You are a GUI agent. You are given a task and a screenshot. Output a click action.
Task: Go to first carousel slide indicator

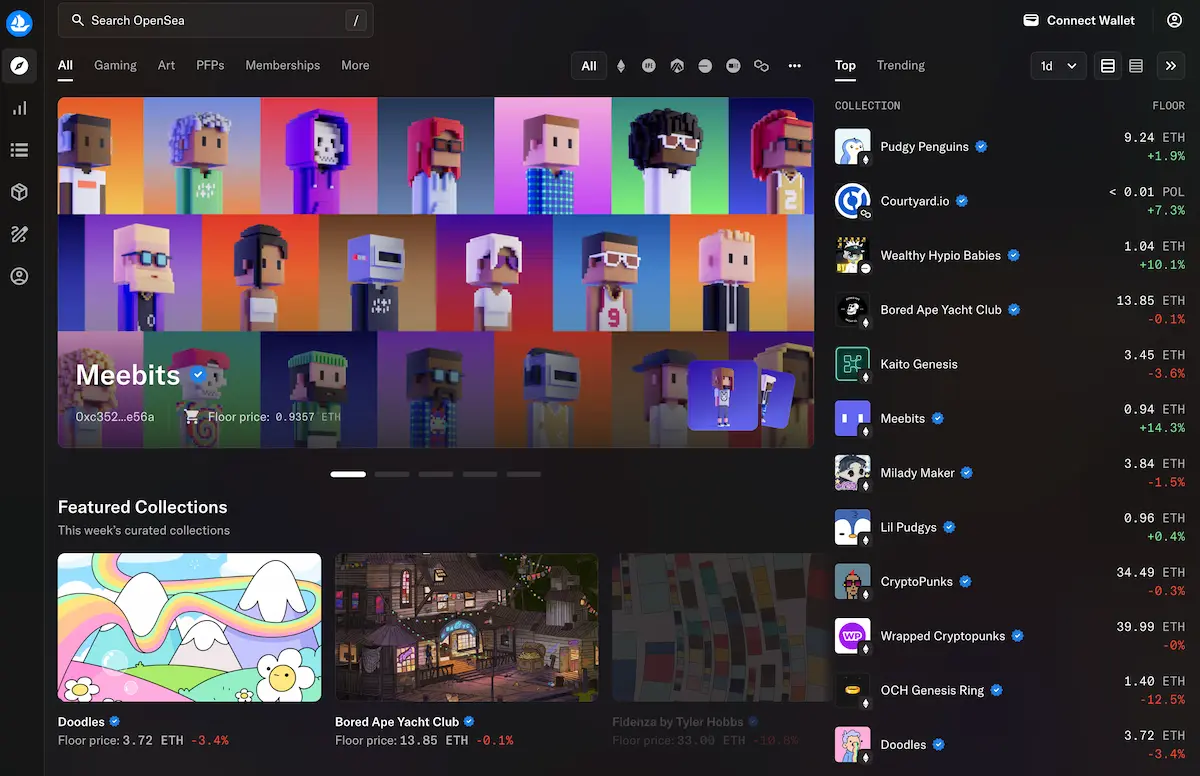pos(348,474)
